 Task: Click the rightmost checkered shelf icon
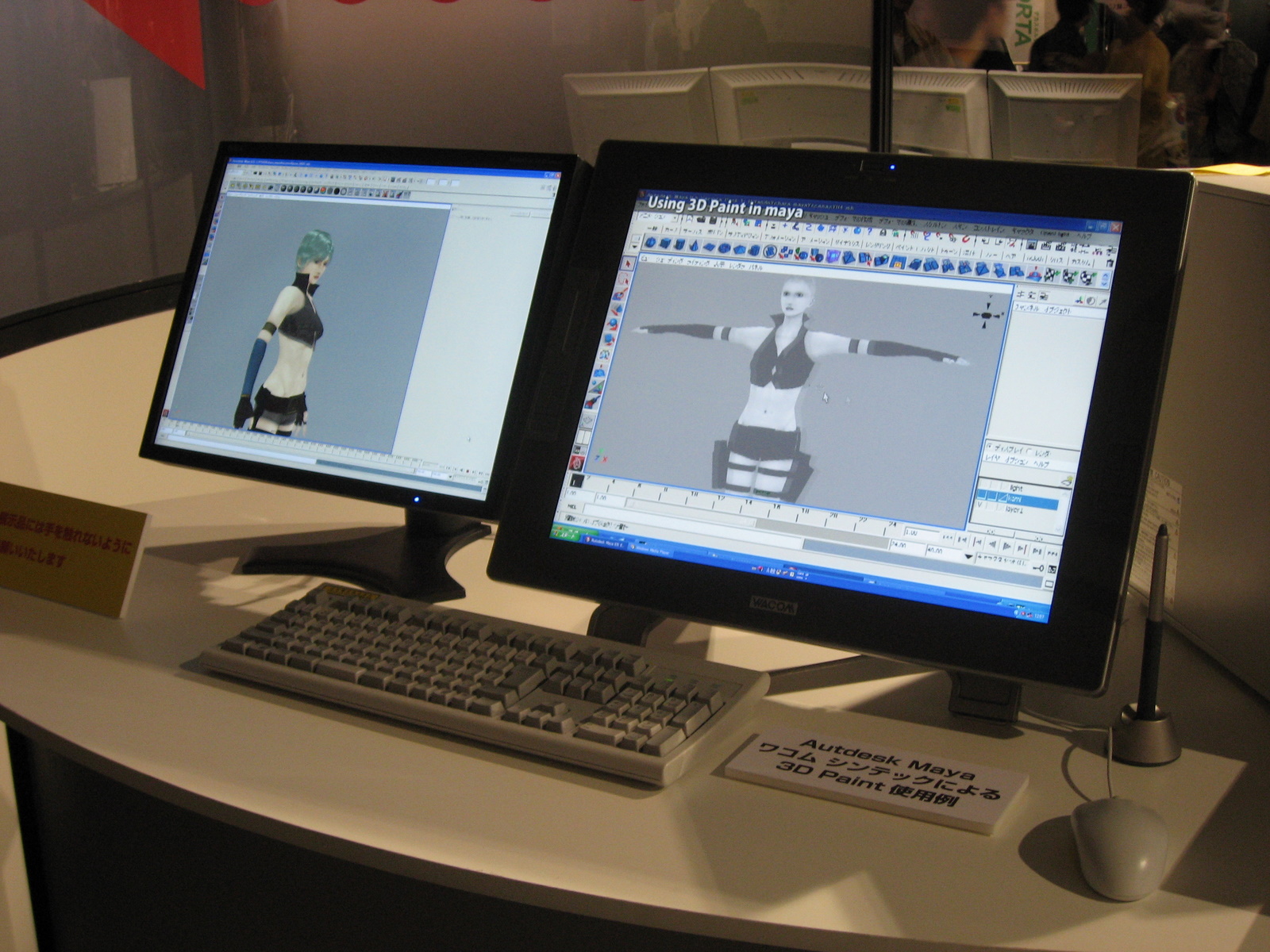pyautogui.click(x=1089, y=278)
